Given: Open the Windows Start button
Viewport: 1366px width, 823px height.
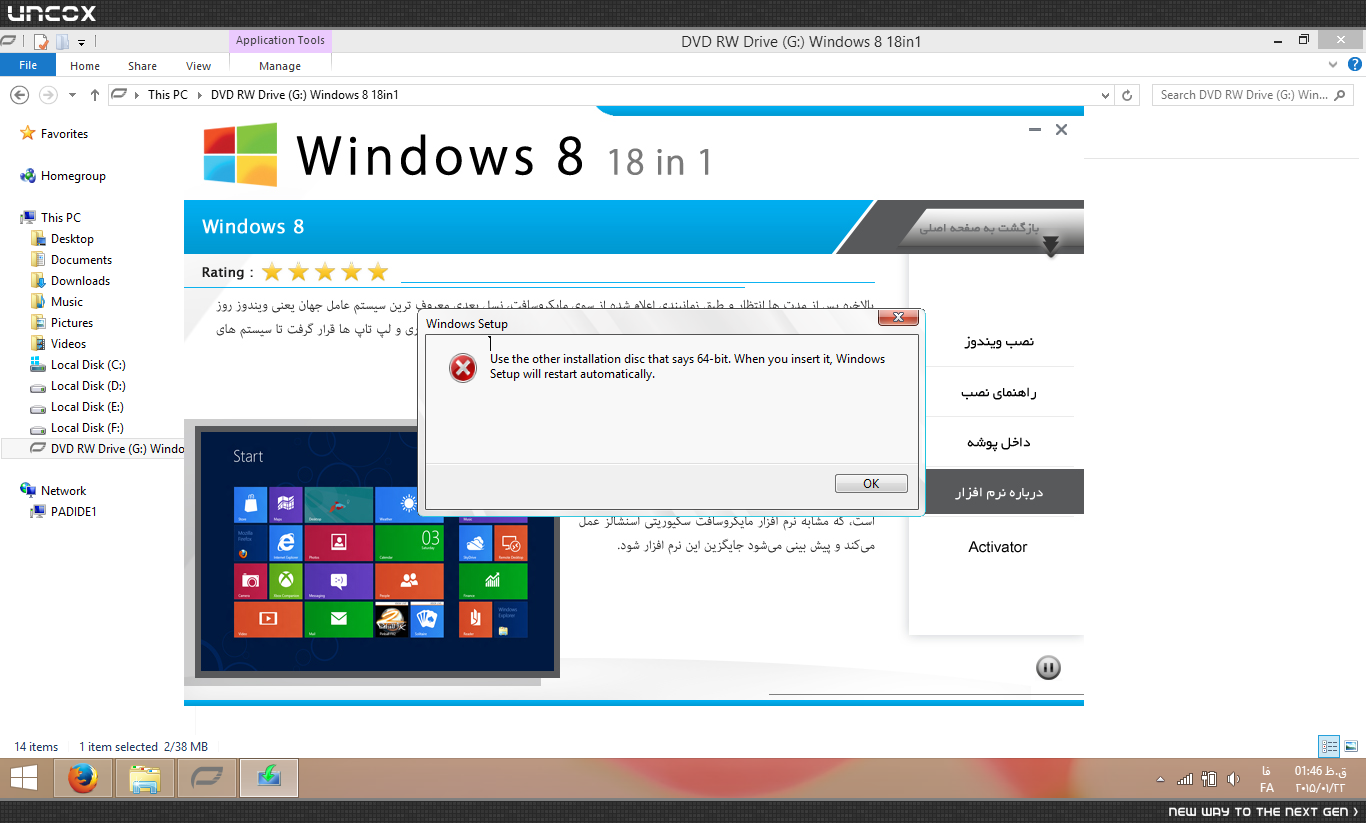Looking at the screenshot, I should tap(24, 778).
